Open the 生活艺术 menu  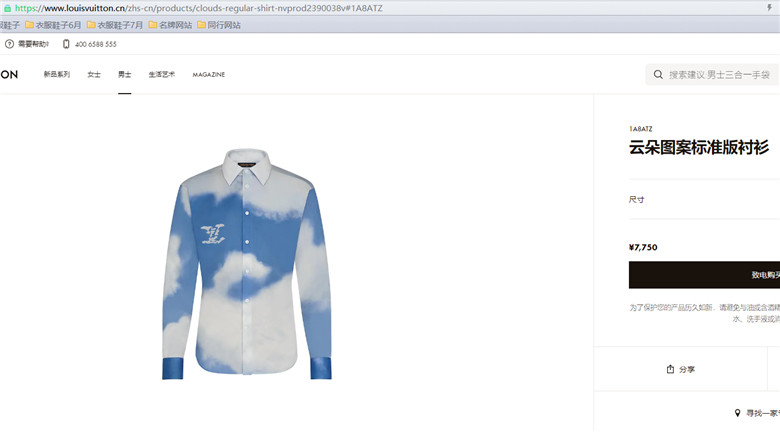click(x=162, y=74)
